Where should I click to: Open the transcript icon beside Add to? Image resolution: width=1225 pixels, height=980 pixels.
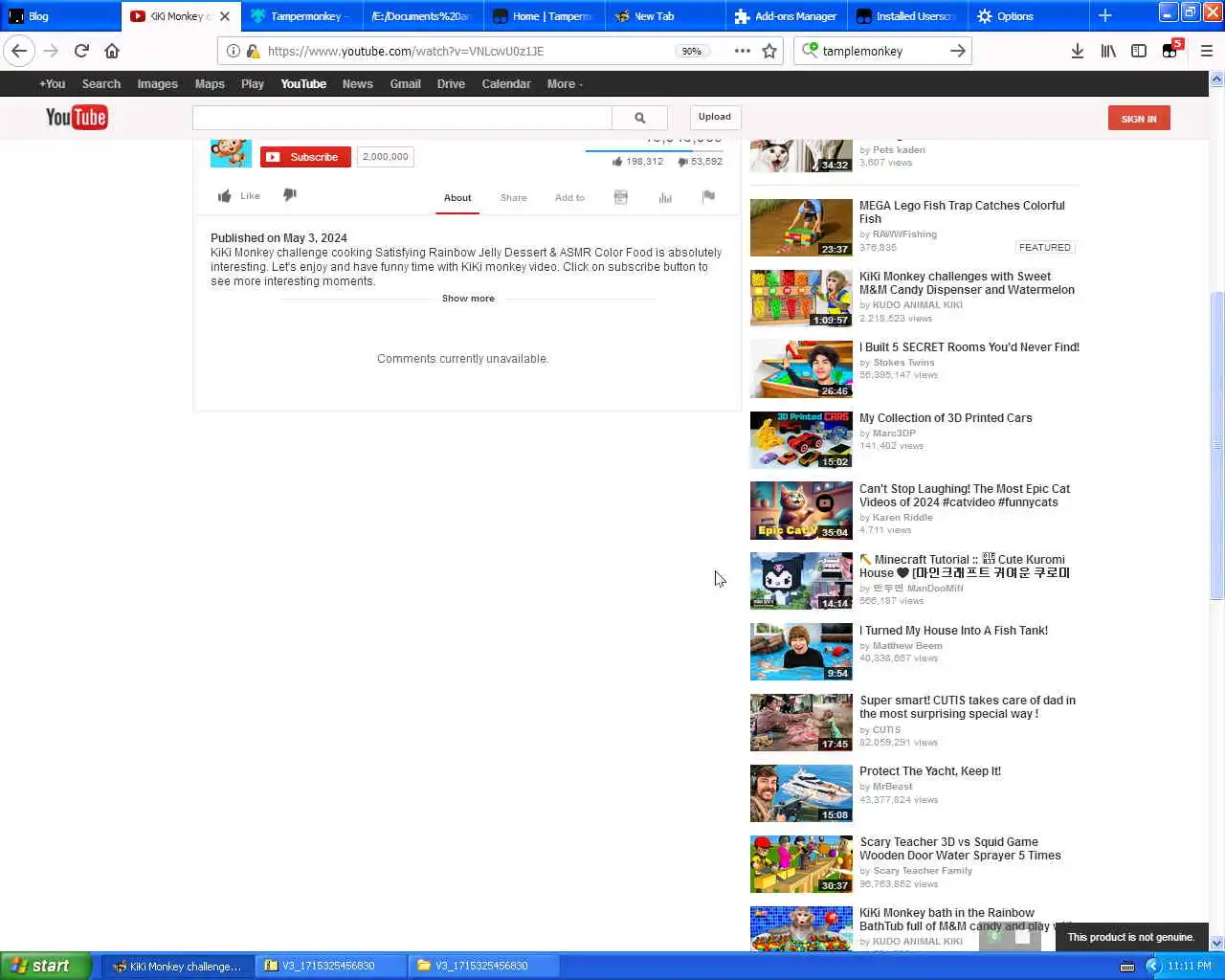[620, 197]
